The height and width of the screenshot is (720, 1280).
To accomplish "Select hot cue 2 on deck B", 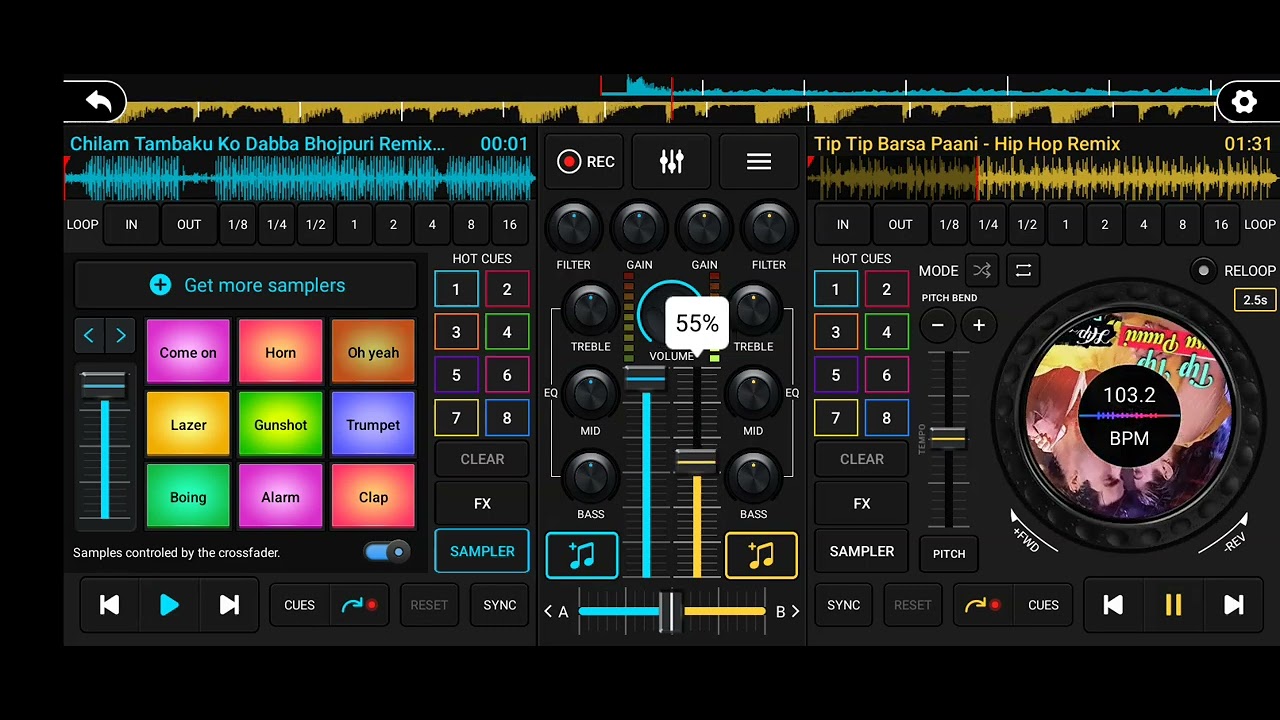I will 886,290.
